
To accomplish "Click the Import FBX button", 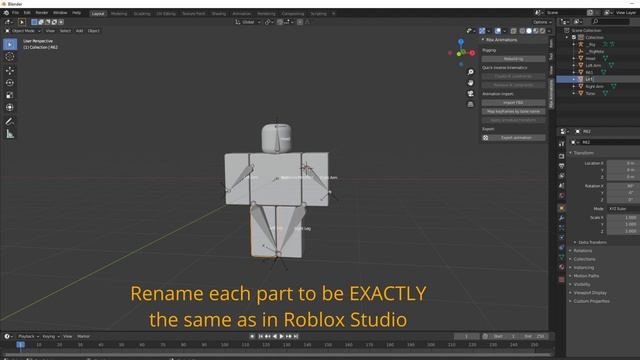I will pyautogui.click(x=513, y=103).
